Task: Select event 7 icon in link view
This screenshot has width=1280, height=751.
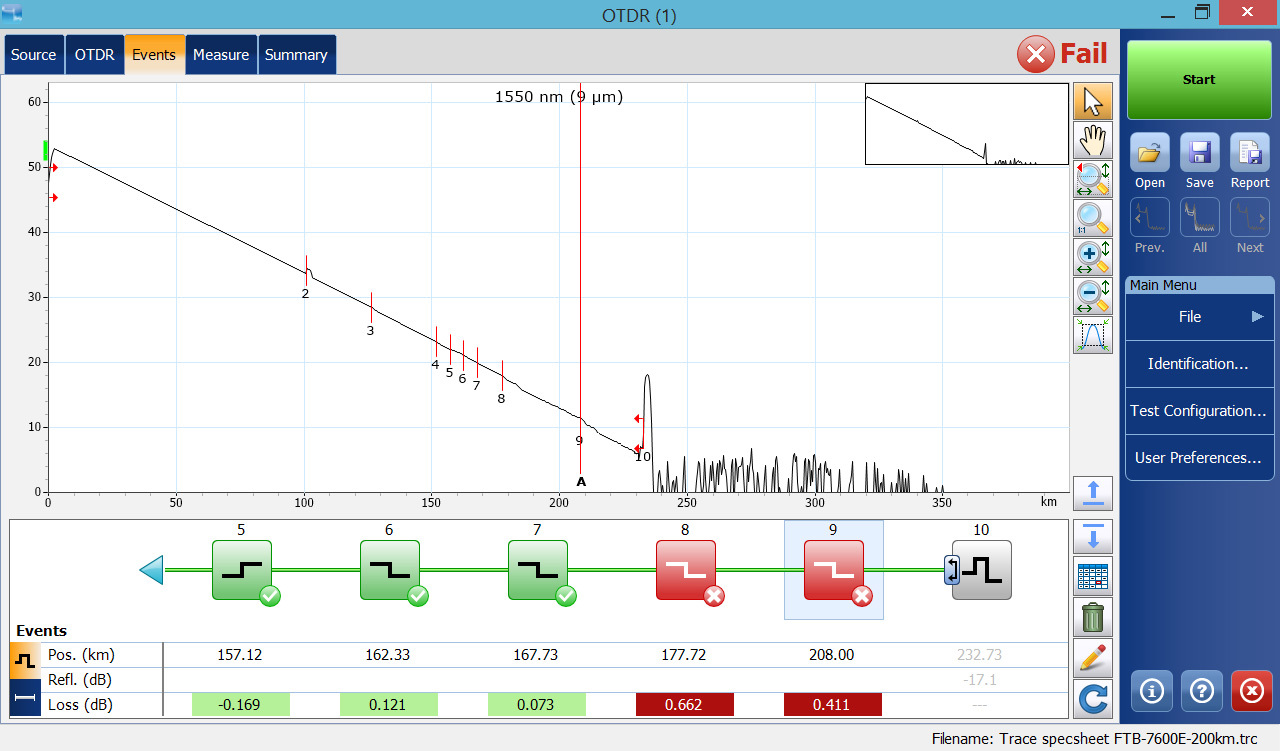Action: pyautogui.click(x=538, y=570)
